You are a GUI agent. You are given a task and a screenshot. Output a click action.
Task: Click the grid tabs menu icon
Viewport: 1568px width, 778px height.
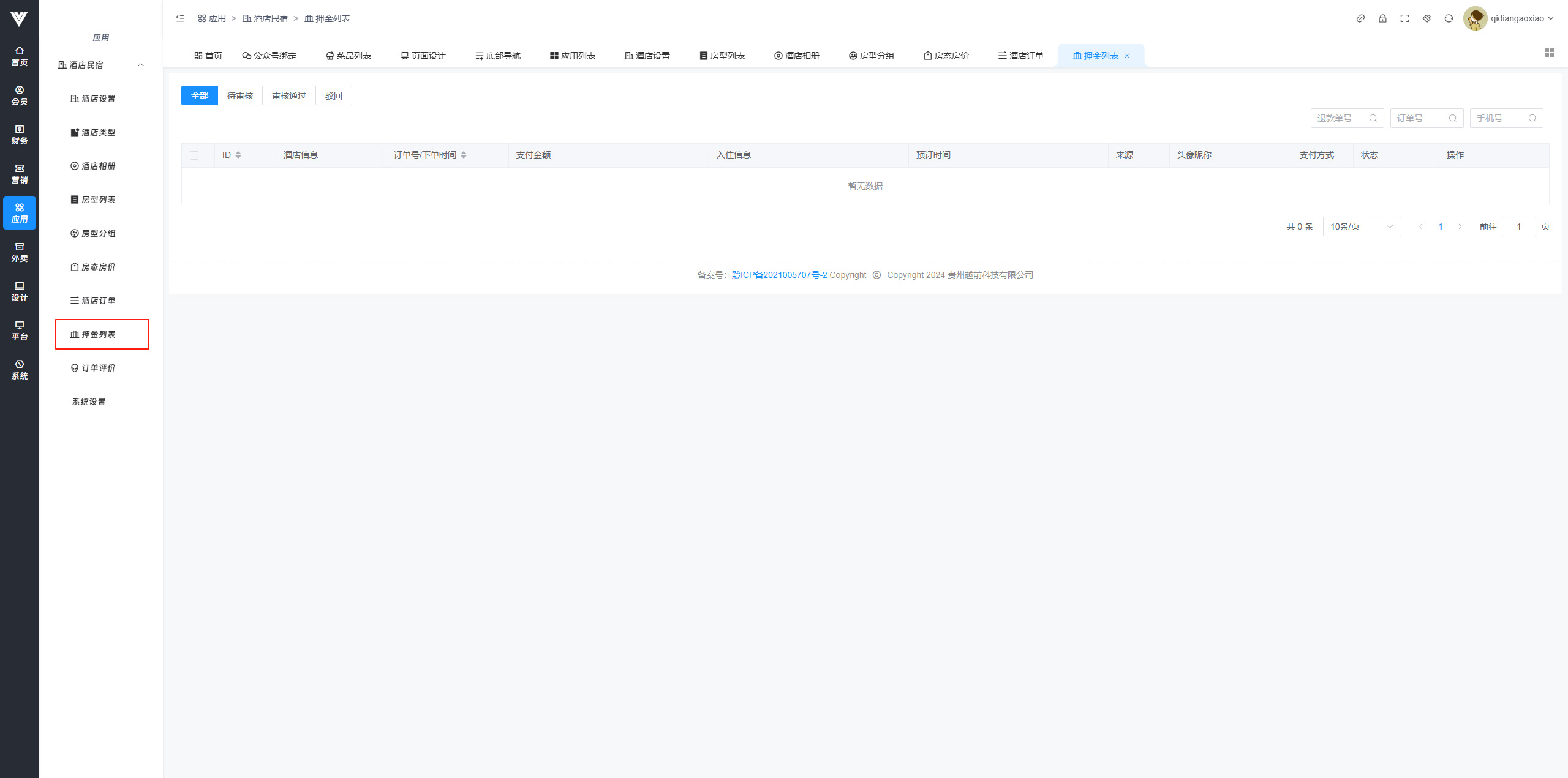pyautogui.click(x=1549, y=53)
